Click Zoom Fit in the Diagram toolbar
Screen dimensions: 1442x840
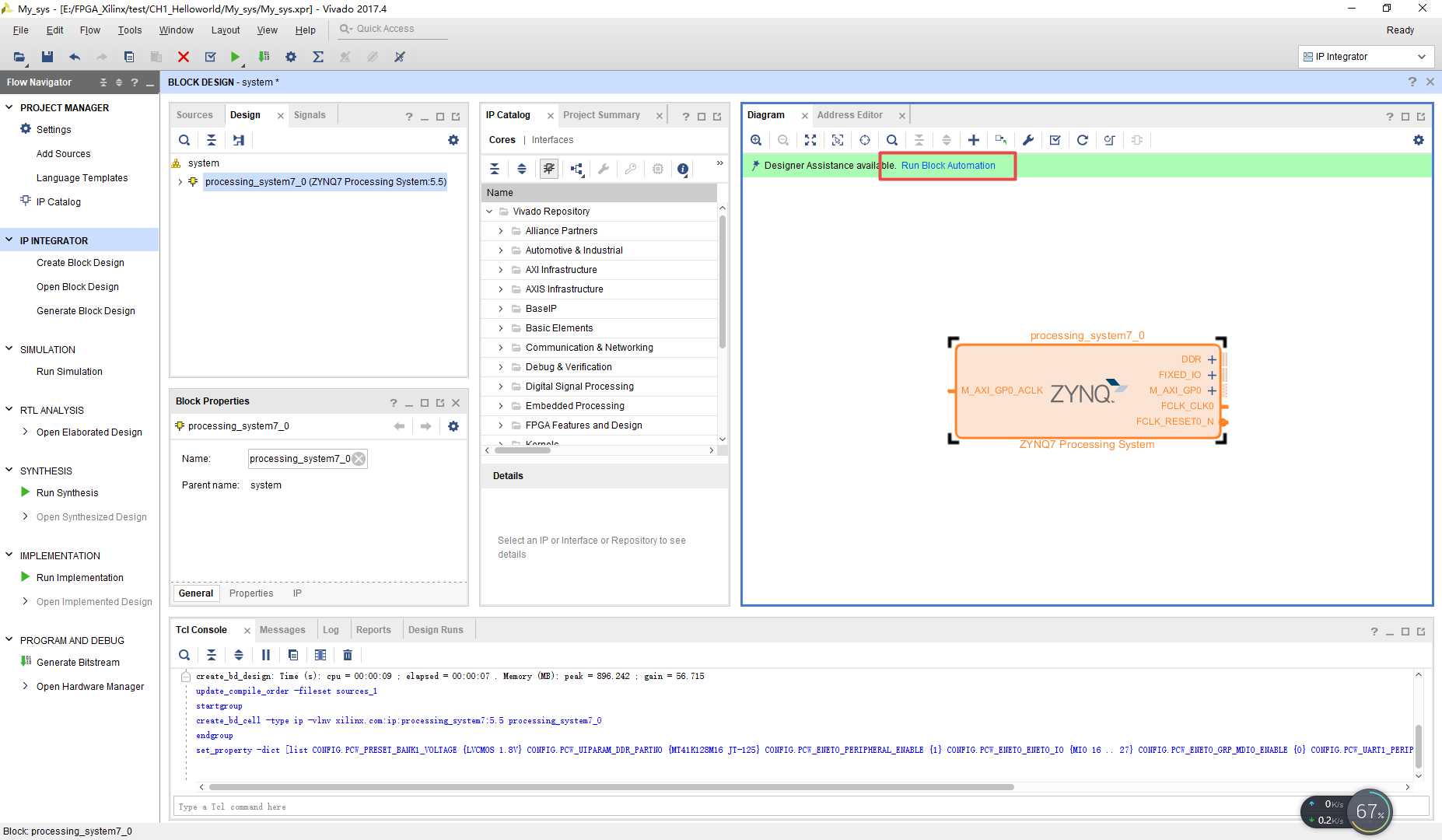point(810,140)
